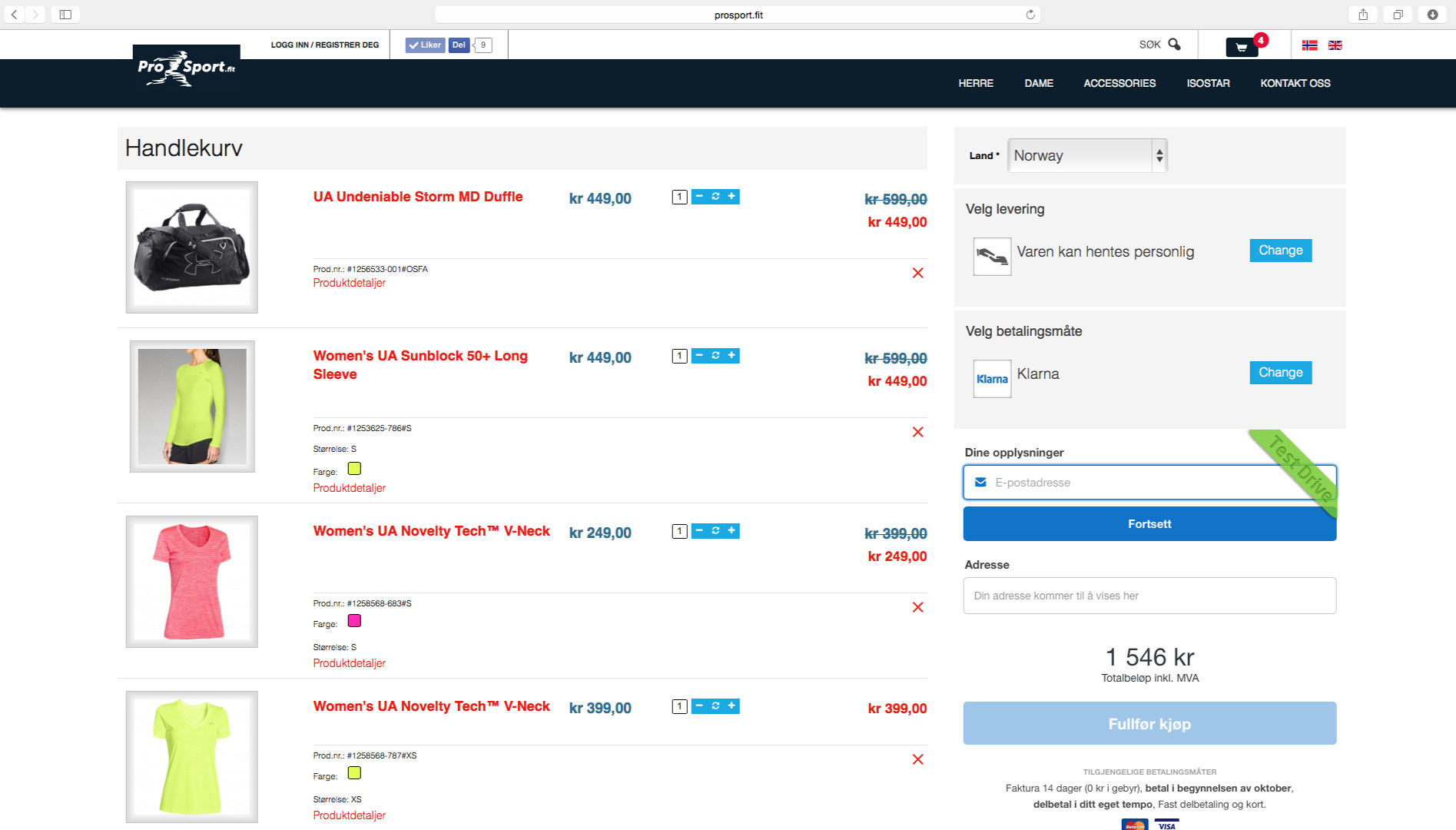The height and width of the screenshot is (830, 1456).
Task: Remove UA Undeniable Storm MD Duffle item
Action: [x=917, y=273]
